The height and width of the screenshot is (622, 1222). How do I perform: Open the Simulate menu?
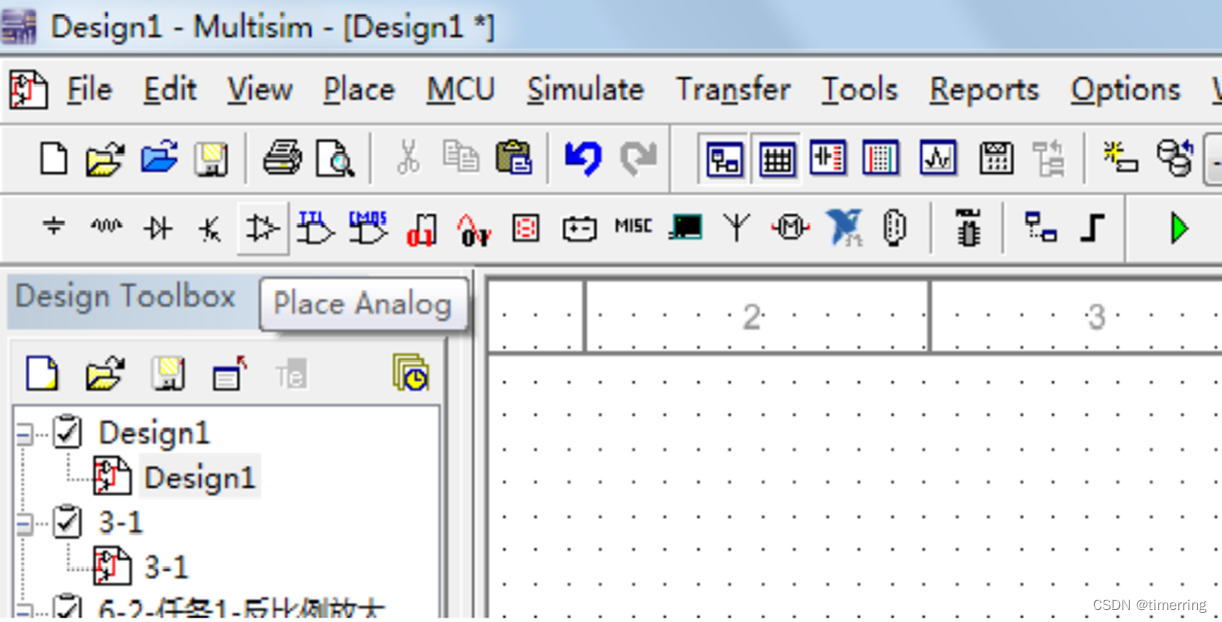585,90
